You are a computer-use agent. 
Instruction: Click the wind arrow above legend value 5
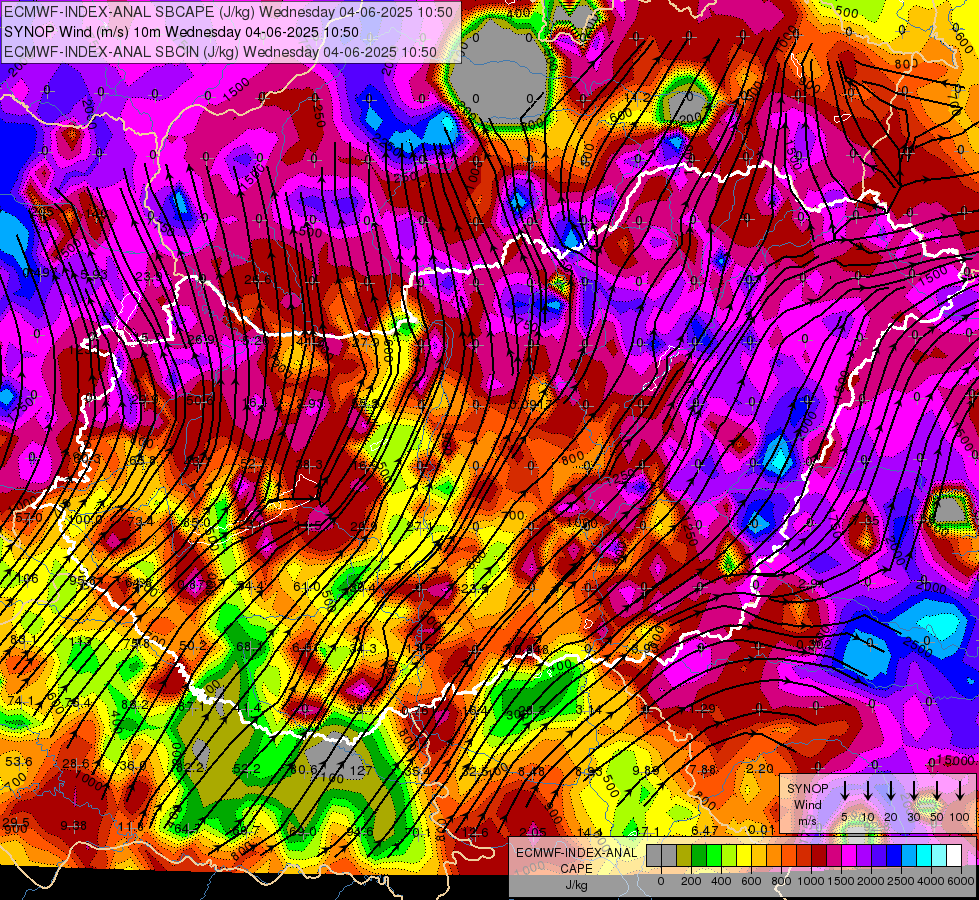(x=844, y=791)
